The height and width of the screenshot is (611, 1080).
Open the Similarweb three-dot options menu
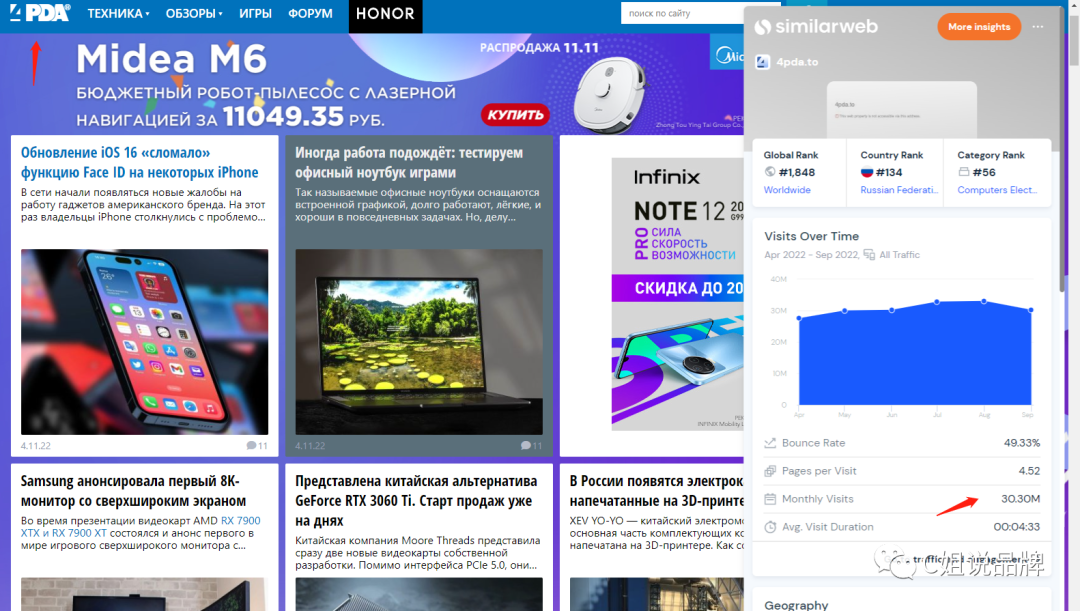[x=1038, y=27]
